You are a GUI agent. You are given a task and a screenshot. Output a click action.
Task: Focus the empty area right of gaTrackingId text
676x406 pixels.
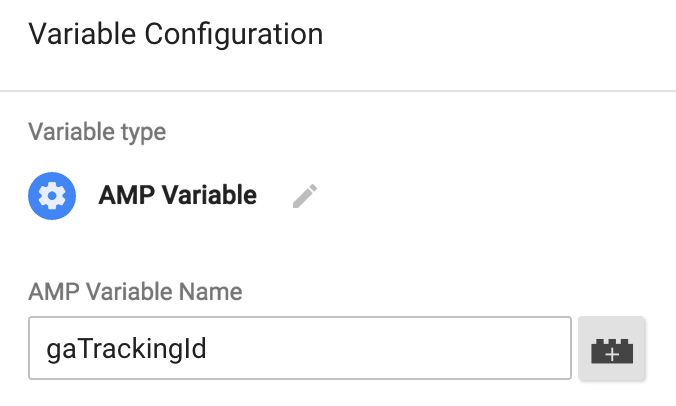(x=388, y=348)
